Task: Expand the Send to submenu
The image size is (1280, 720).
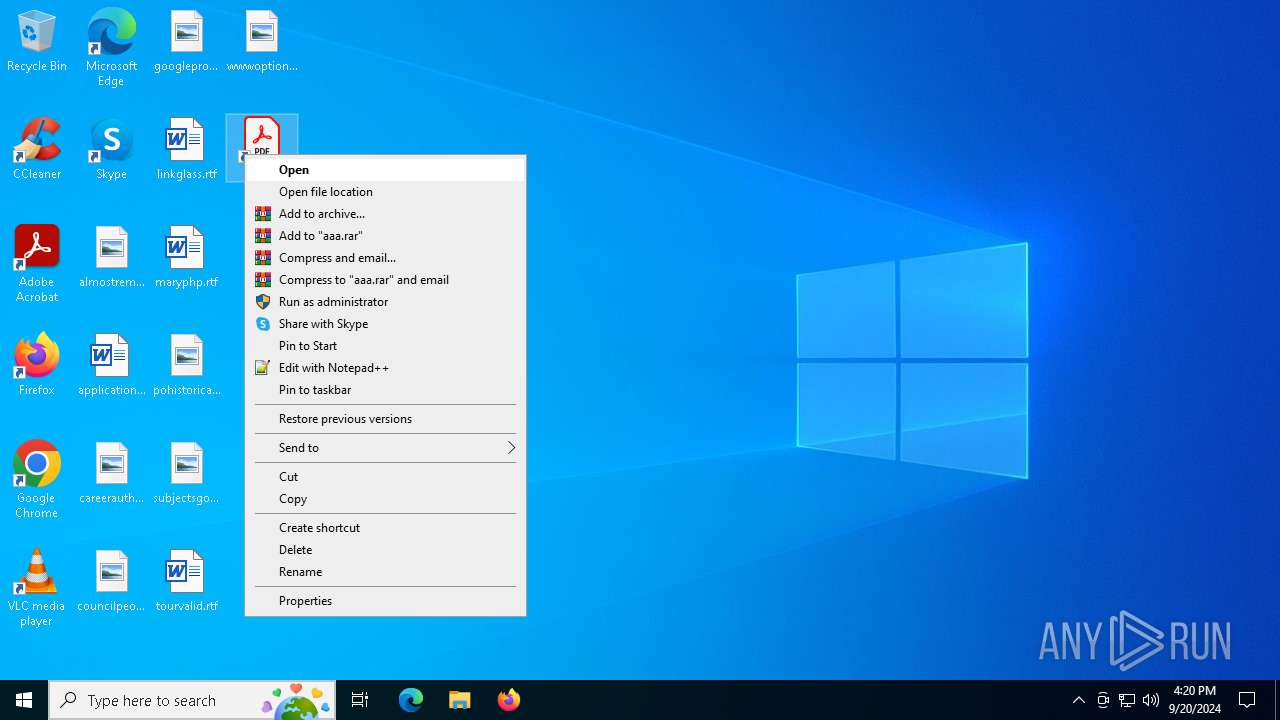Action: [x=385, y=448]
